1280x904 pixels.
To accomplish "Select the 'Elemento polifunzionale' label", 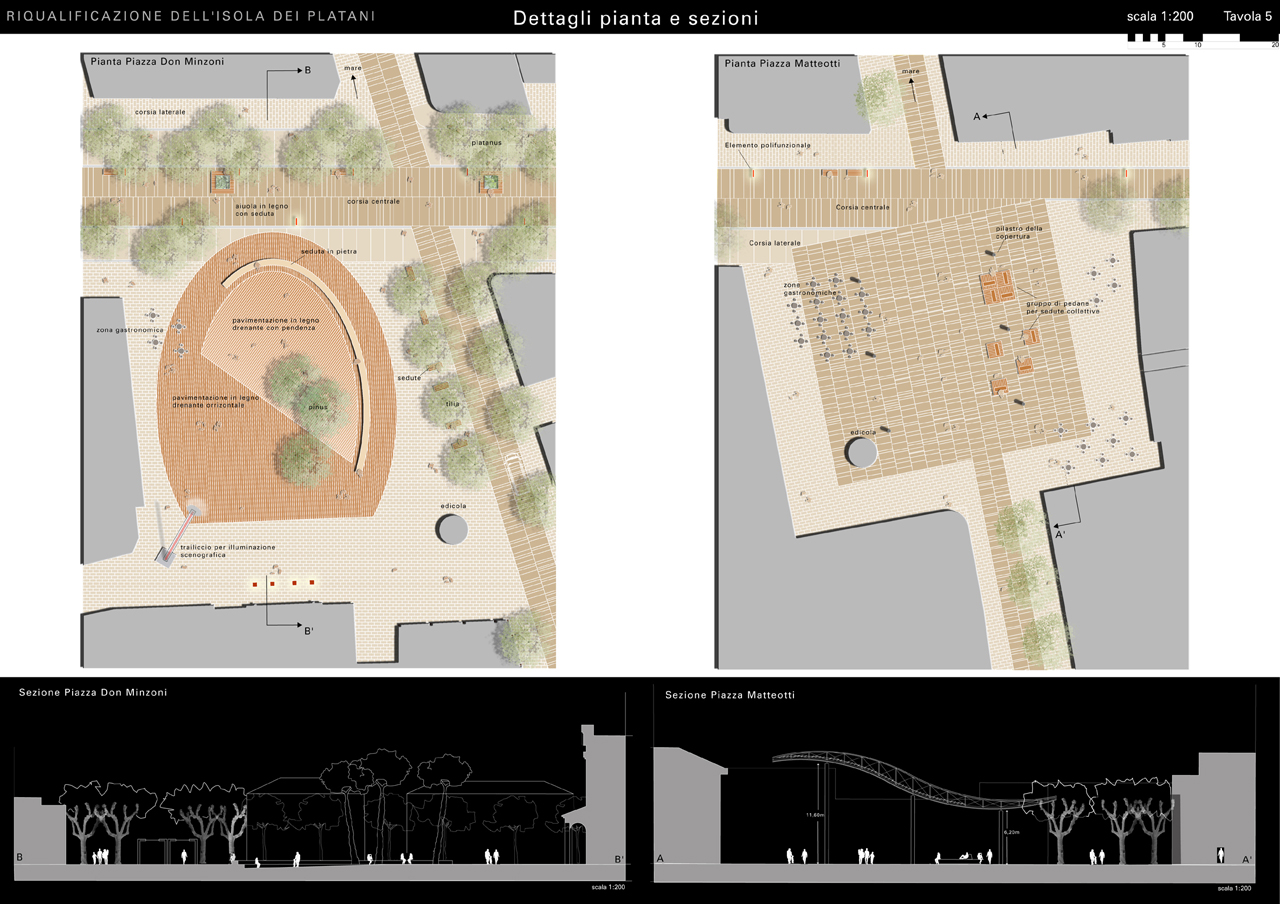I will point(767,146).
